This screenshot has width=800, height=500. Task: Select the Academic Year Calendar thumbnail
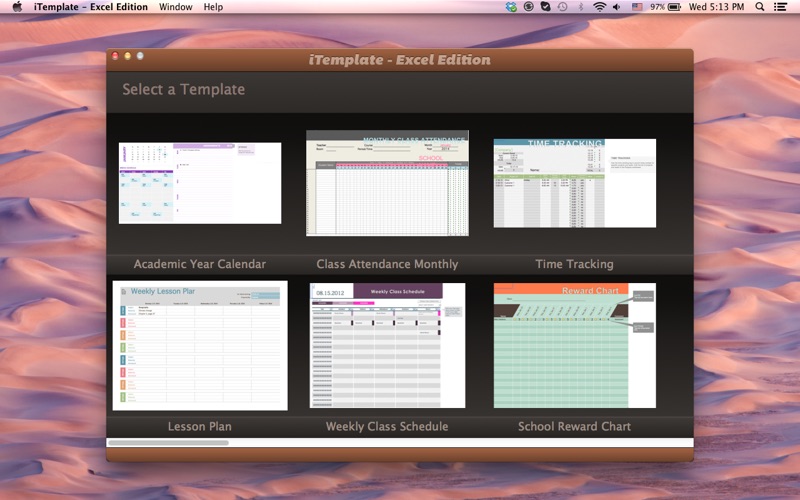(200, 183)
